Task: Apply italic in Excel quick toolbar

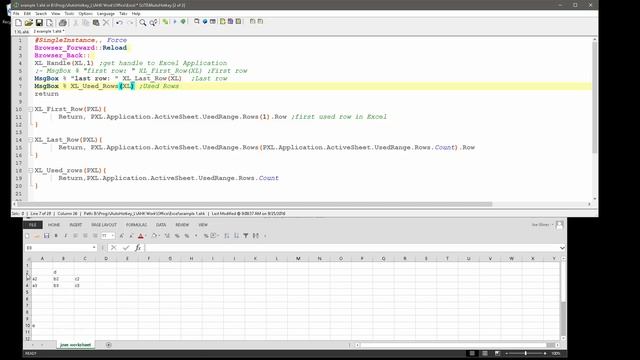Action: pos(66,236)
